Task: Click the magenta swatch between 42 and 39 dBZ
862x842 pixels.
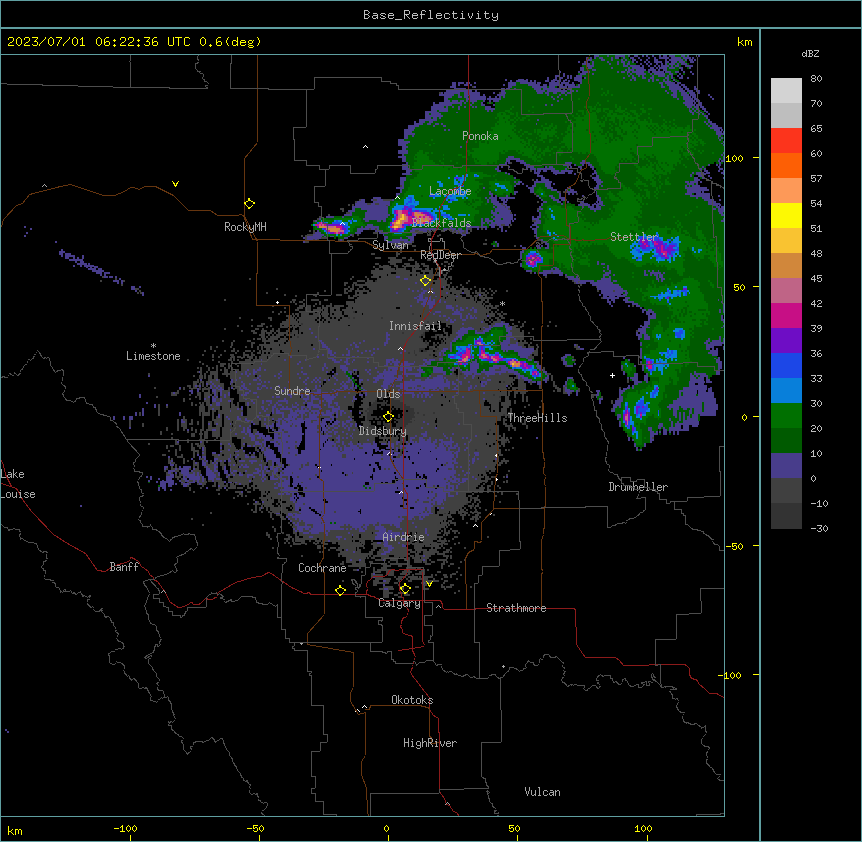Action: [786, 315]
